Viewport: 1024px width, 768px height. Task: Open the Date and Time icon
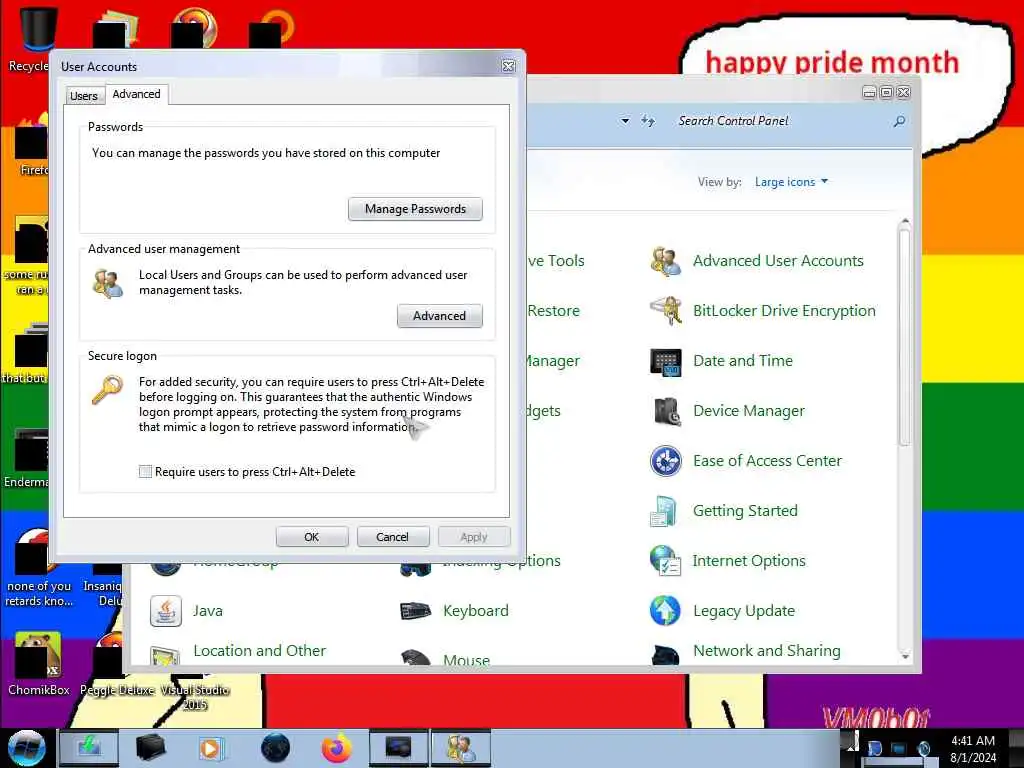(665, 361)
